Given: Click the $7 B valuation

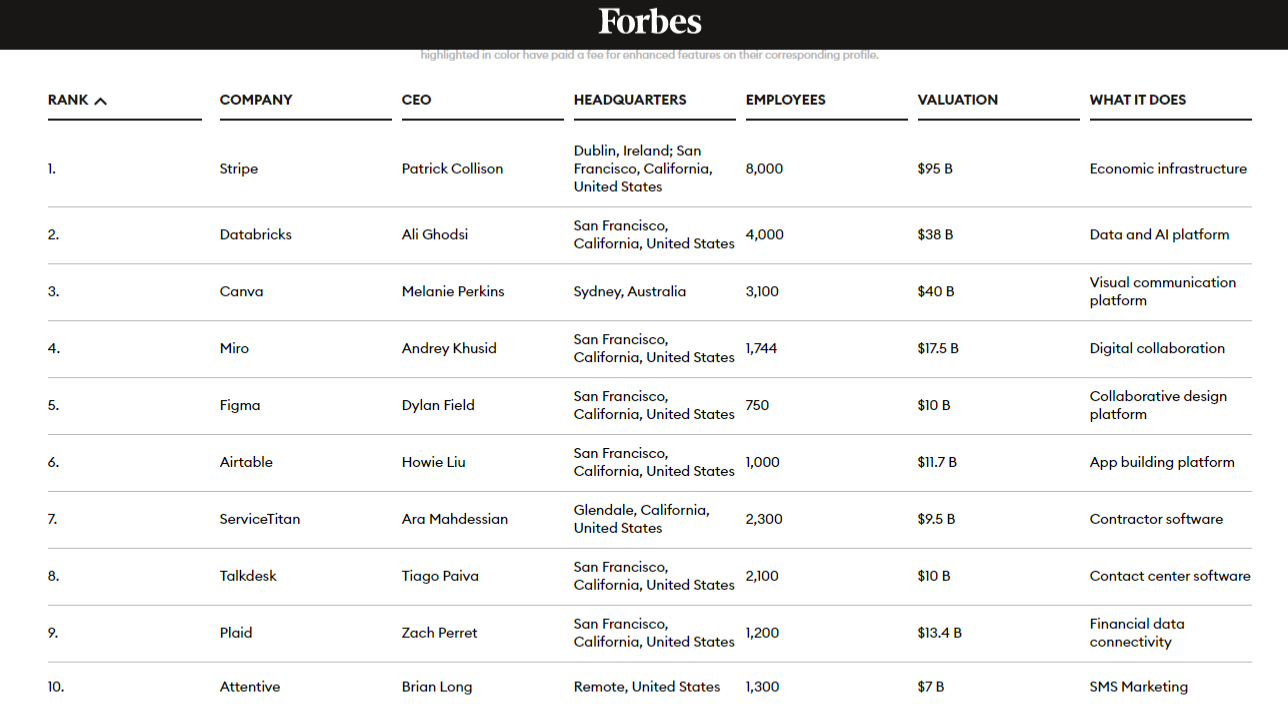Looking at the screenshot, I should click(x=931, y=687).
